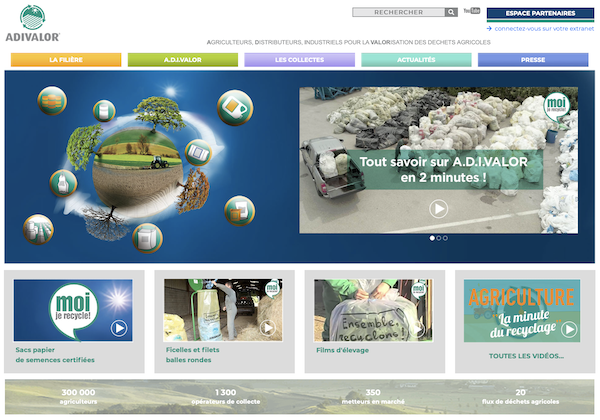The image size is (600, 420).
Task: Select the white sack icon below the globe
Action: click(147, 238)
